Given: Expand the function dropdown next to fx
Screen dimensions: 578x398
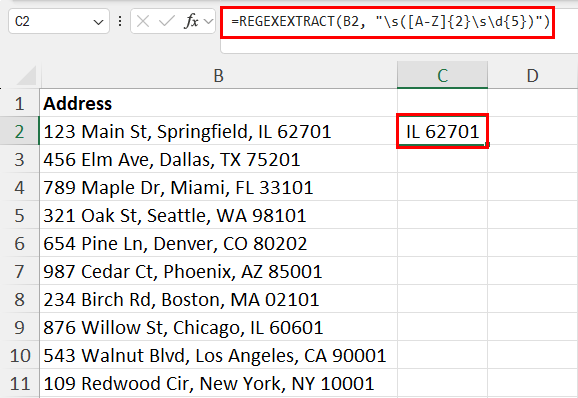Looking at the screenshot, I should pos(209,22).
